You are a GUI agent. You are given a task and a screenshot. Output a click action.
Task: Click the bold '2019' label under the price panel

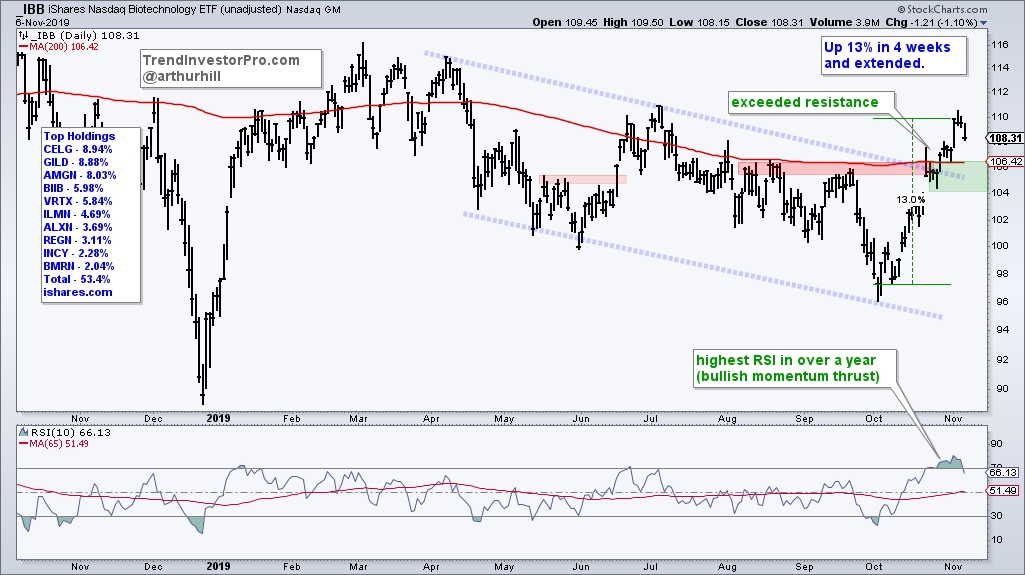(x=218, y=418)
